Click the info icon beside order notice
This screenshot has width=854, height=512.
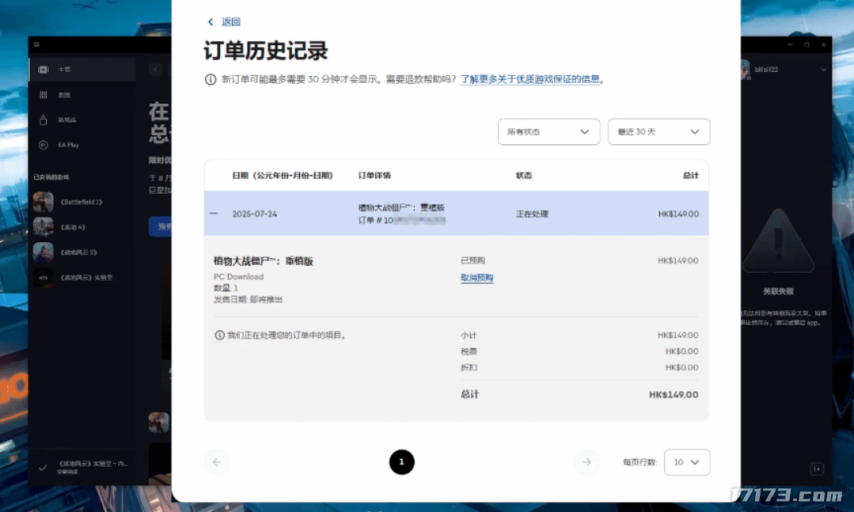210,80
